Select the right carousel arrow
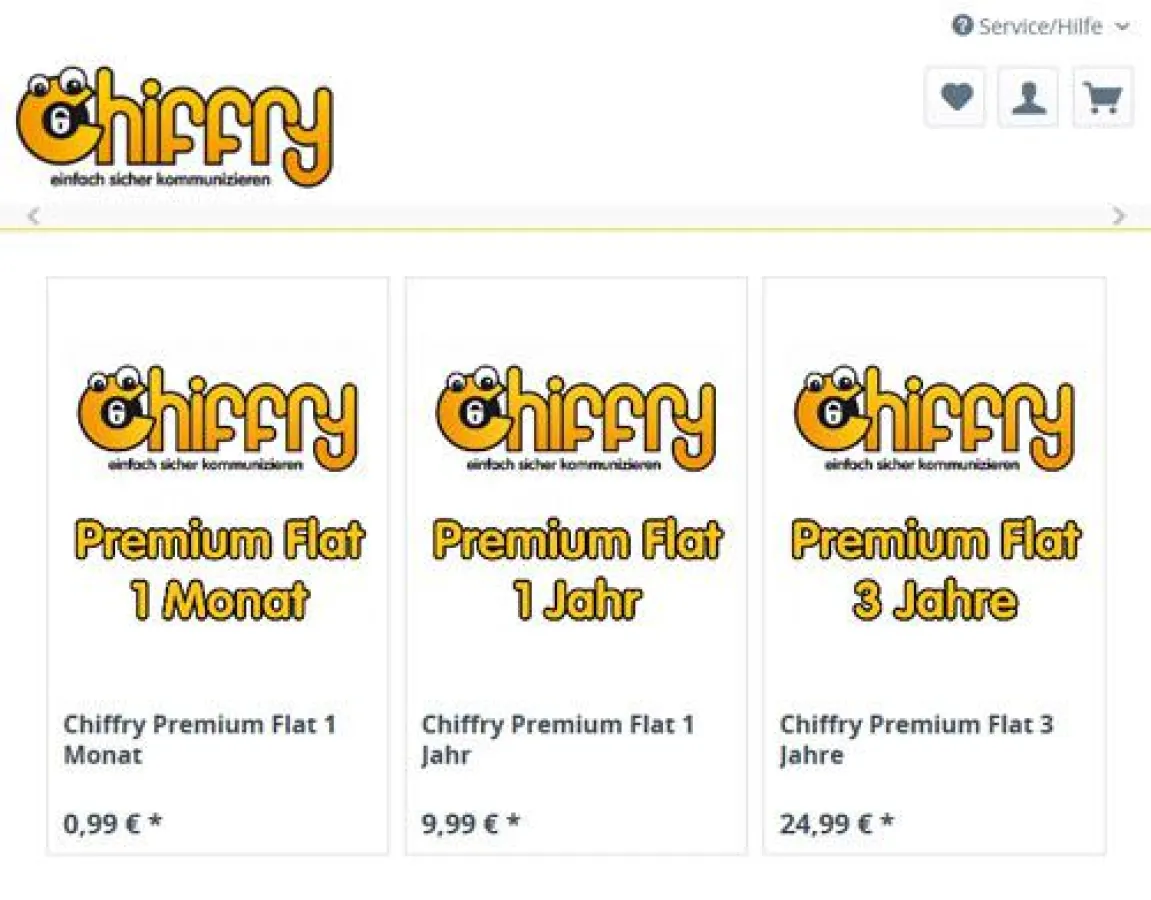The height and width of the screenshot is (900, 1151). pos(1120,215)
